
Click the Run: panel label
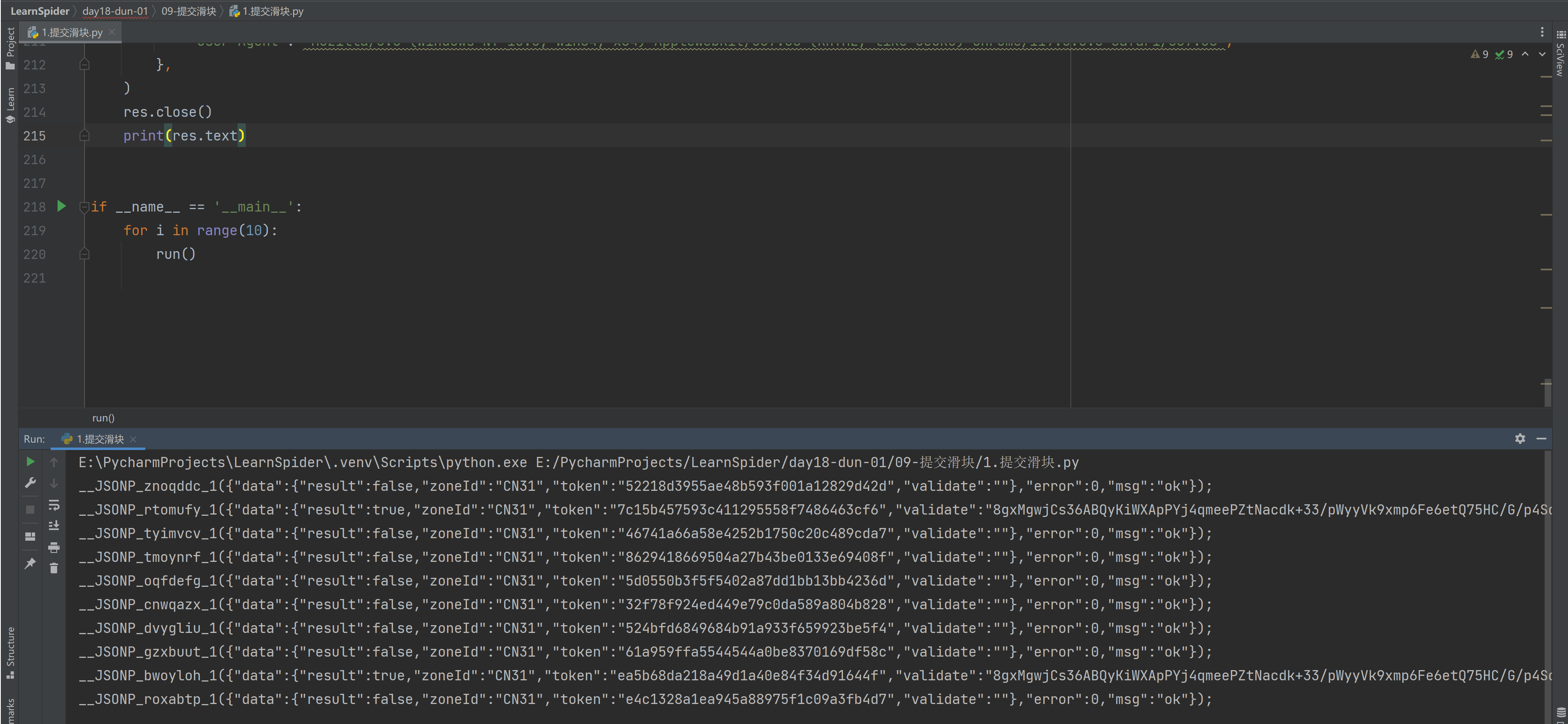(x=34, y=439)
